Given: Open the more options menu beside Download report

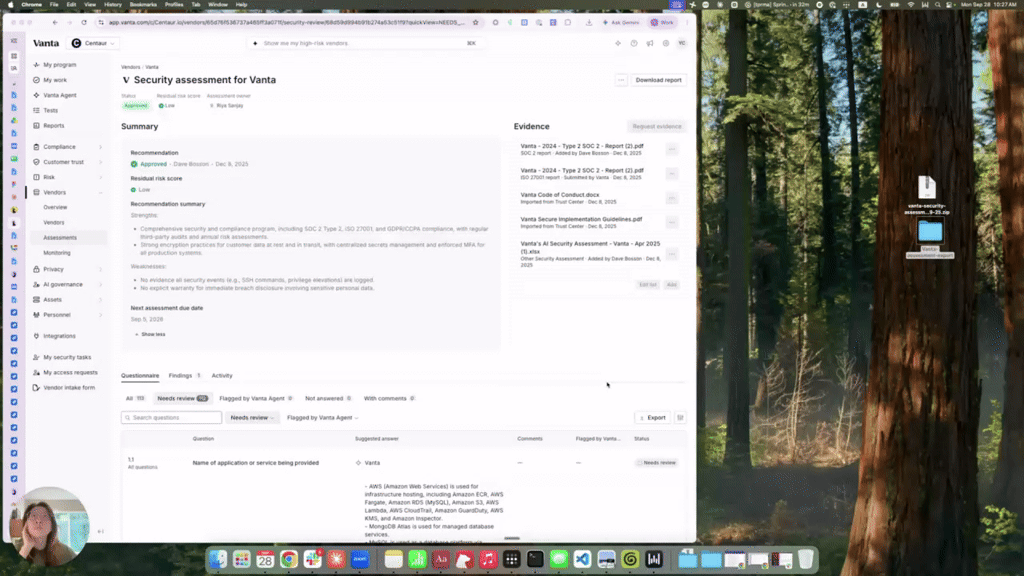Looking at the screenshot, I should 621,80.
